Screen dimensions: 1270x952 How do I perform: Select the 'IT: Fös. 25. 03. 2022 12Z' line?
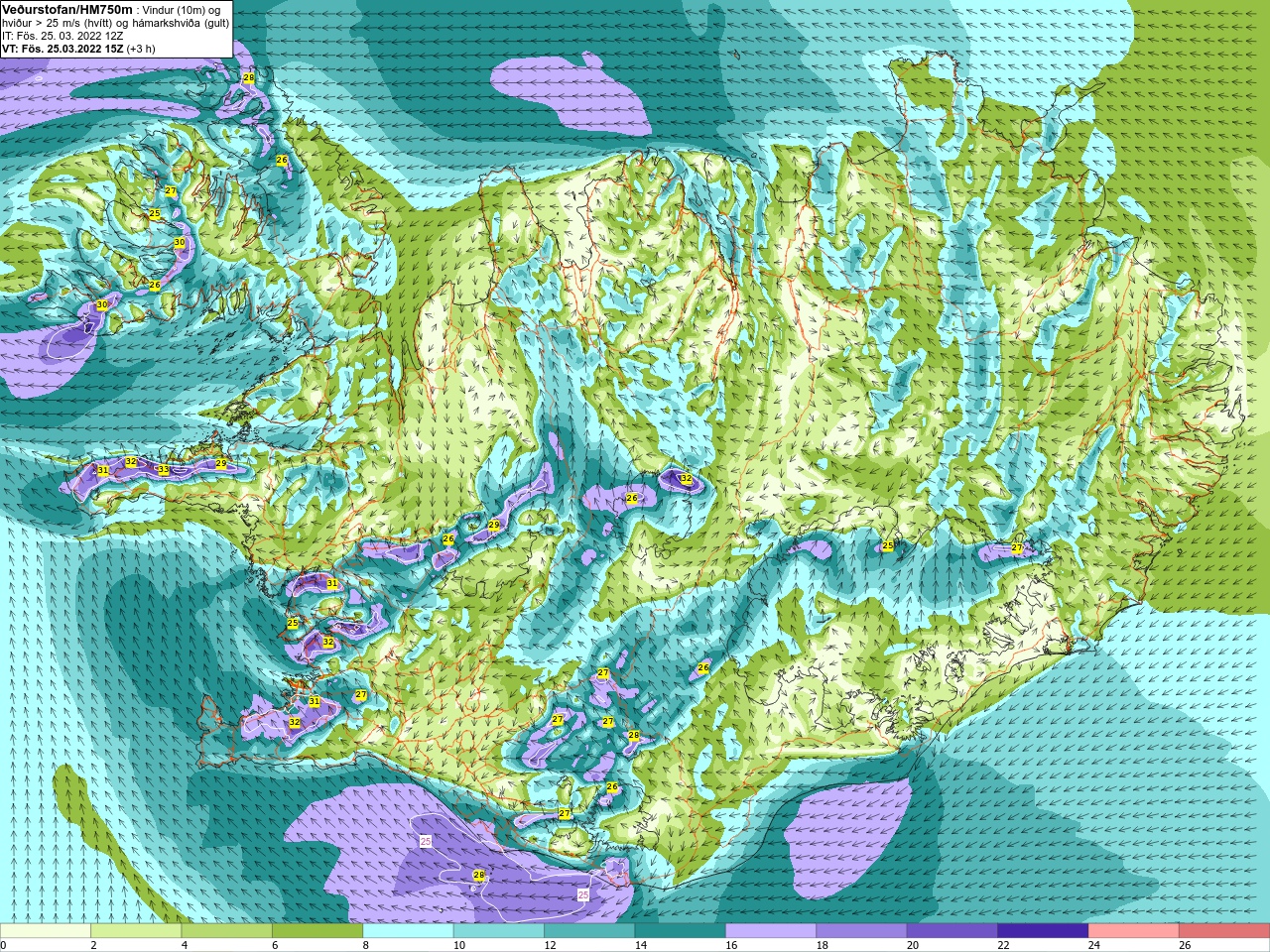63,36
